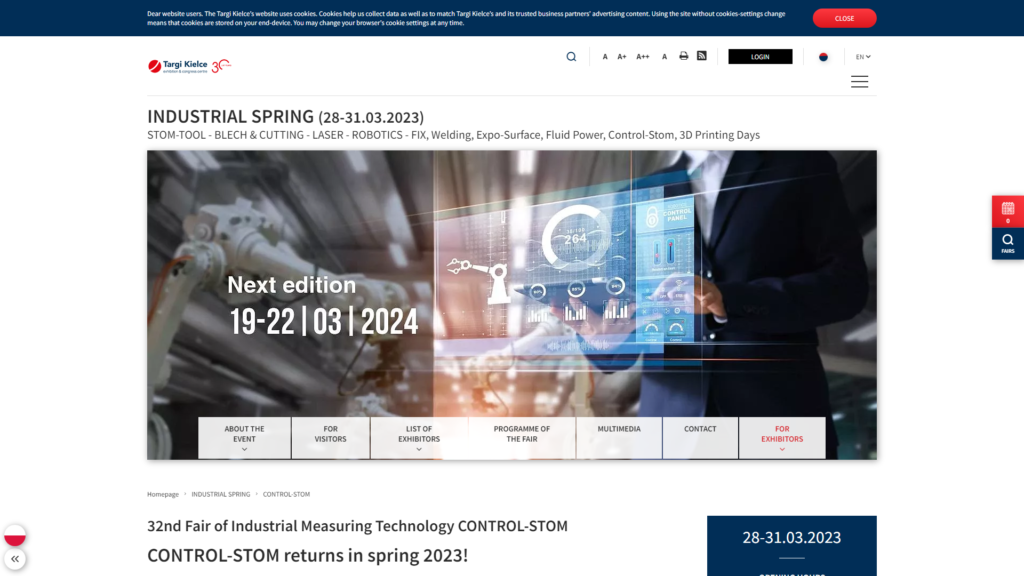Image resolution: width=1024 pixels, height=576 pixels.
Task: Set normal font size with the A icon
Action: 605,57
